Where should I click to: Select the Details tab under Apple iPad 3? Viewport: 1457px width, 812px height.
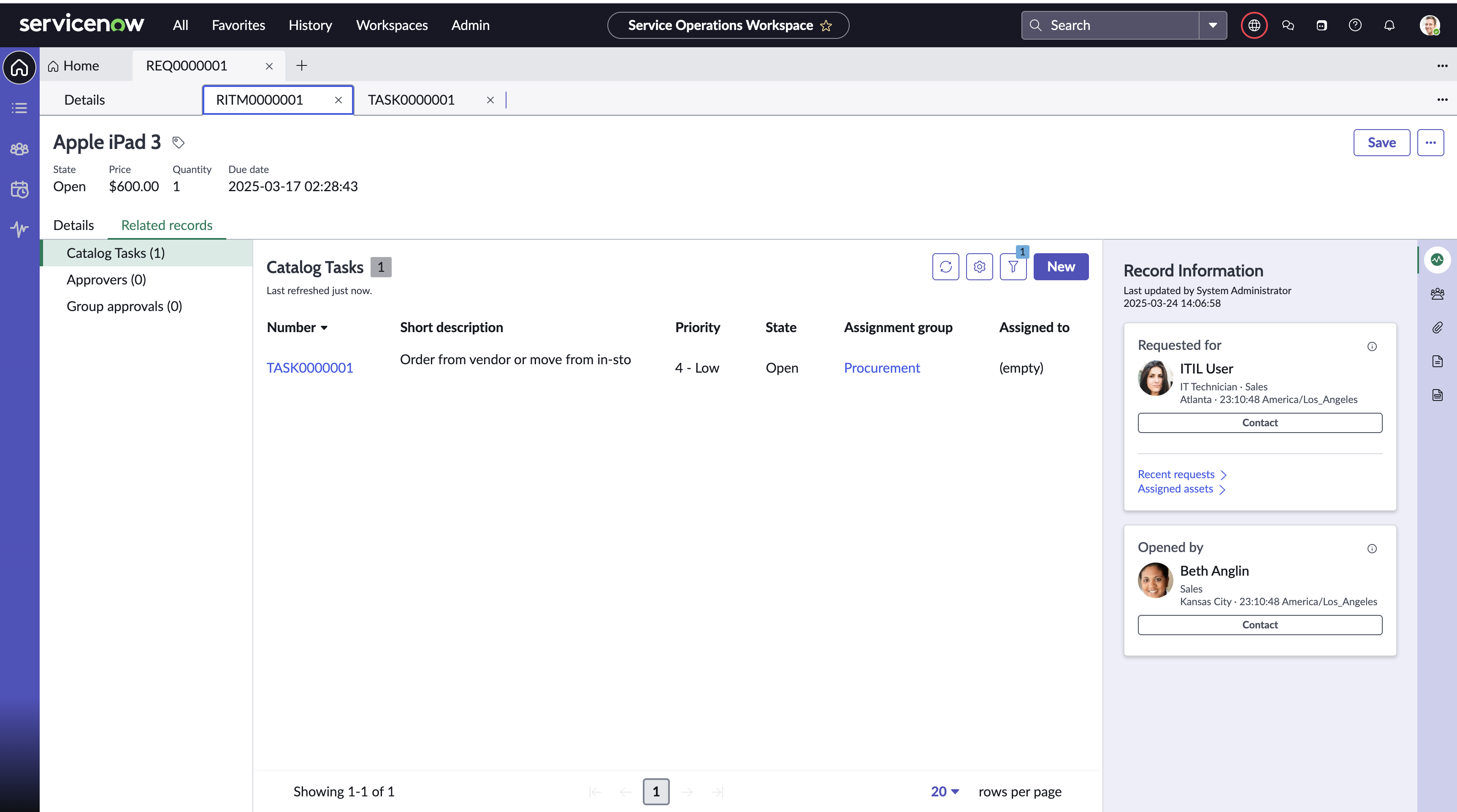click(x=73, y=226)
